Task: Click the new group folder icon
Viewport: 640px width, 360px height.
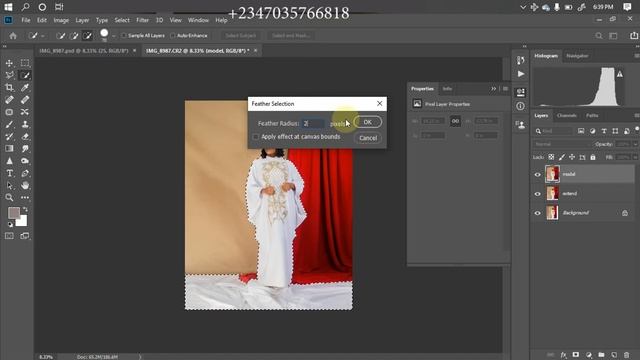Action: [601, 355]
